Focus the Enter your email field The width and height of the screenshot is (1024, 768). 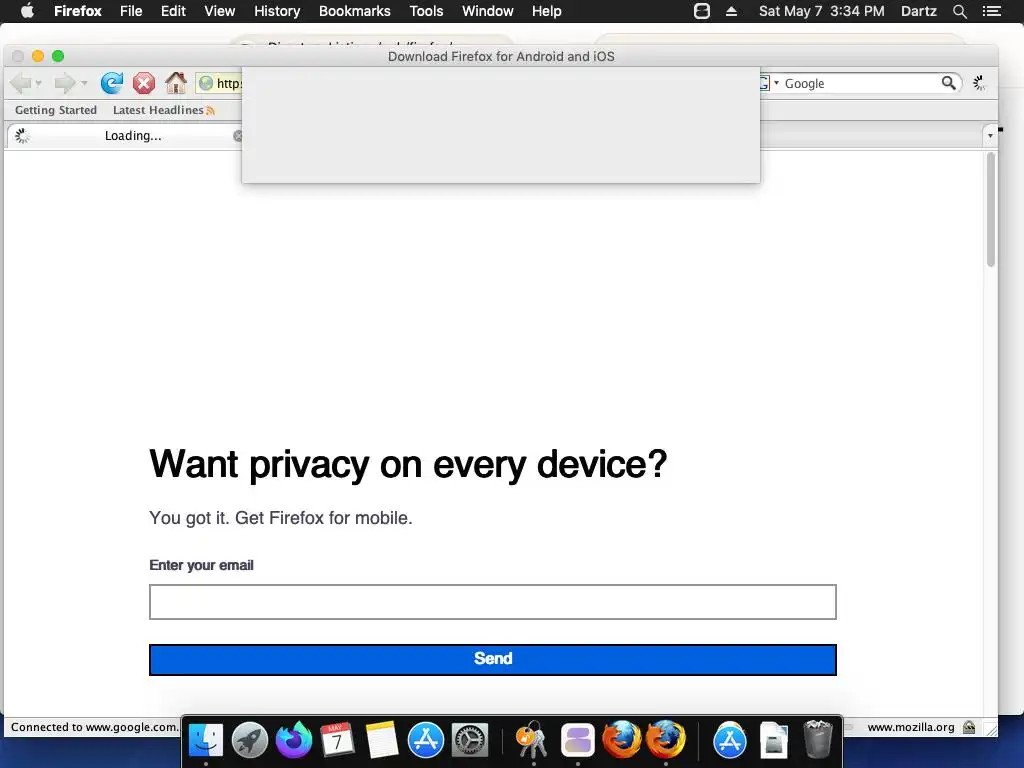coord(492,601)
